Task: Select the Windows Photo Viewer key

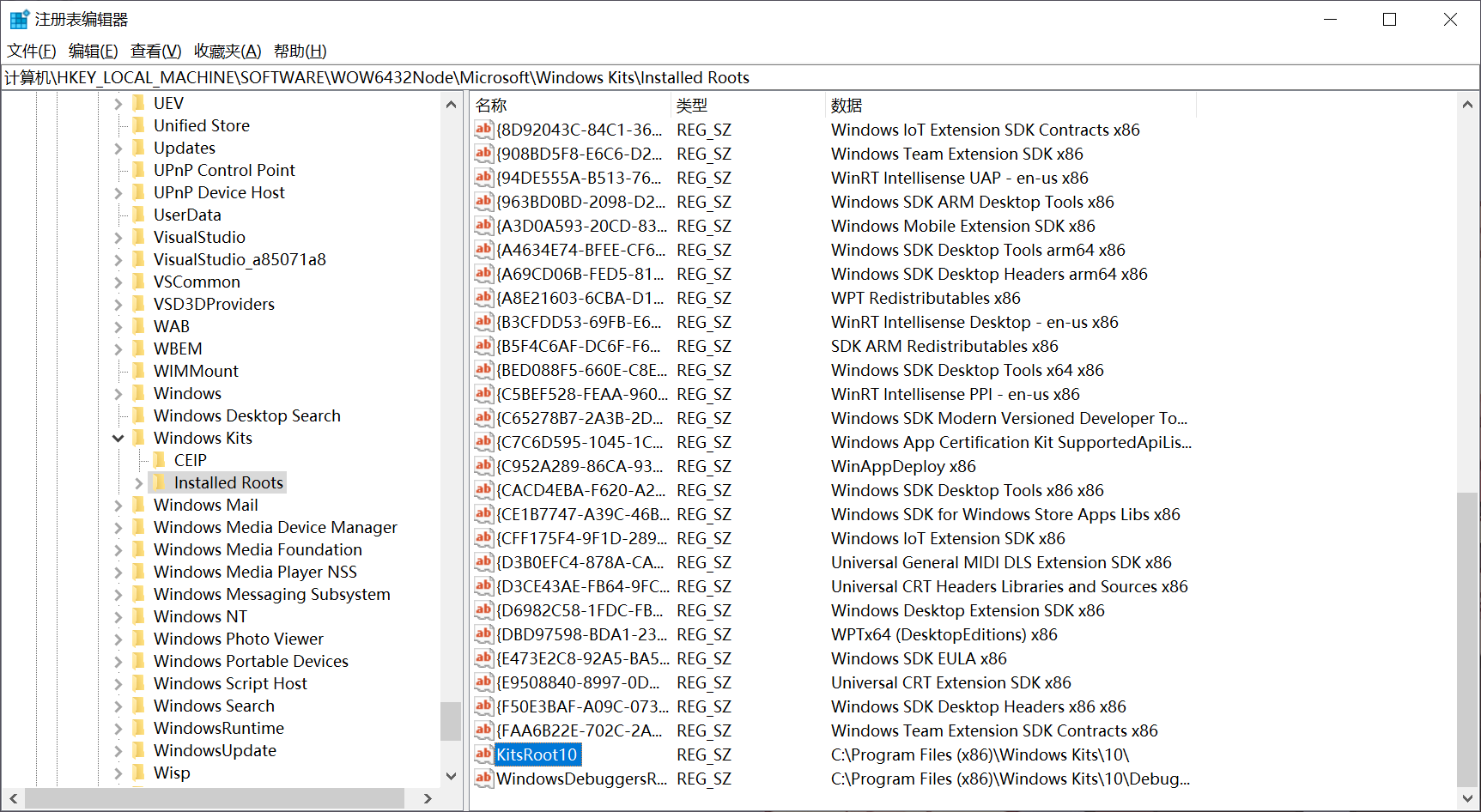Action: click(x=239, y=639)
